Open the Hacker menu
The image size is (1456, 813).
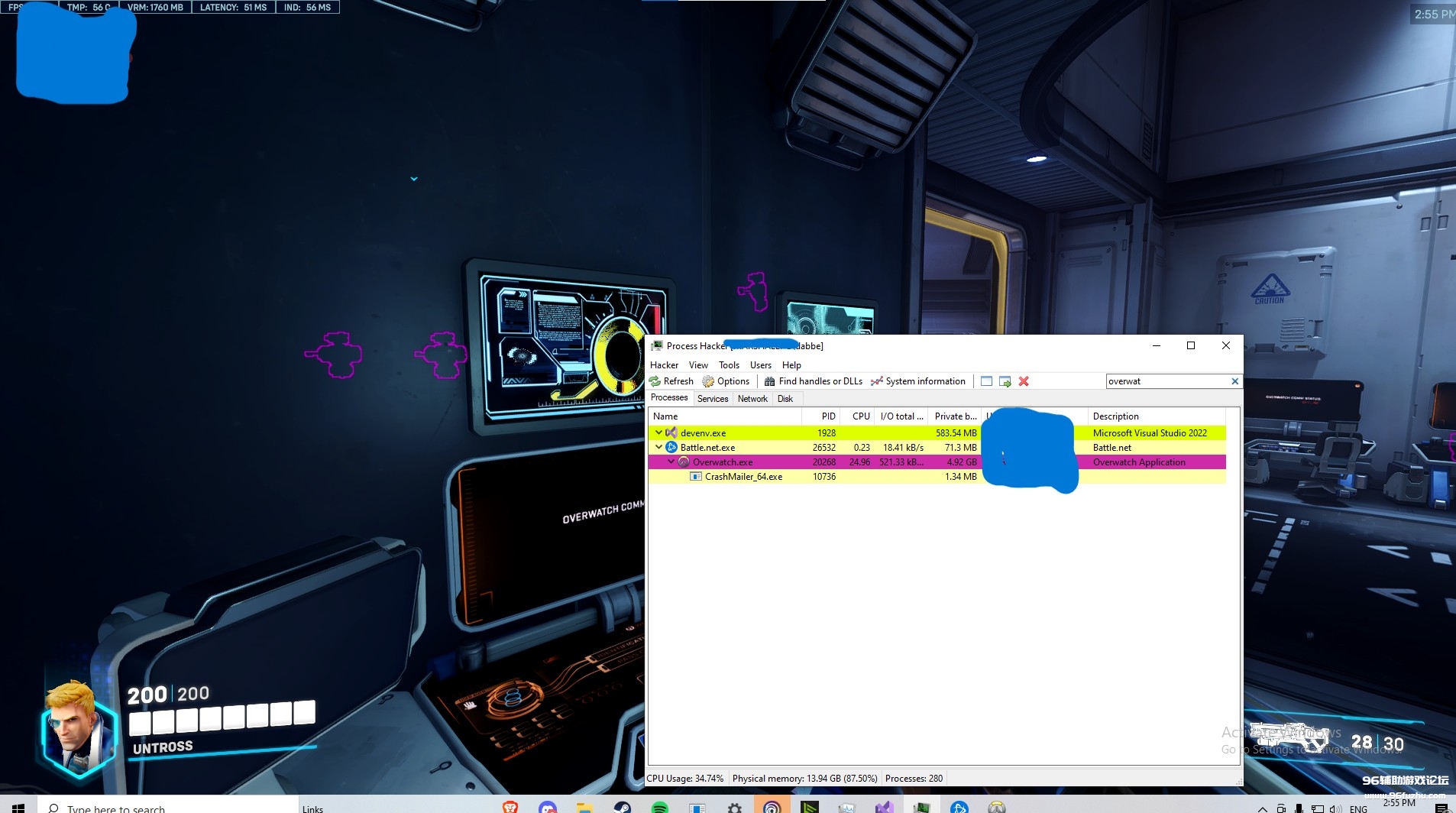pos(664,365)
